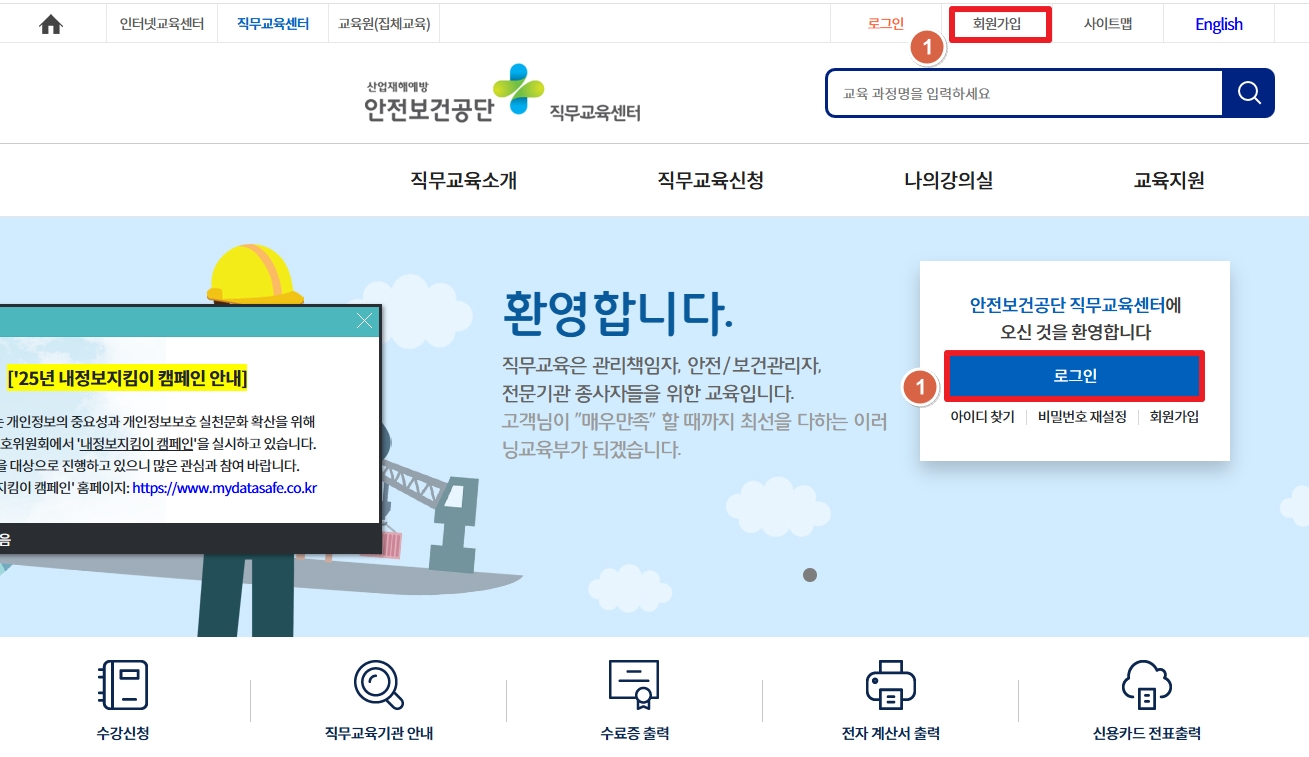Open the 나의강의실 menu

coord(948,181)
